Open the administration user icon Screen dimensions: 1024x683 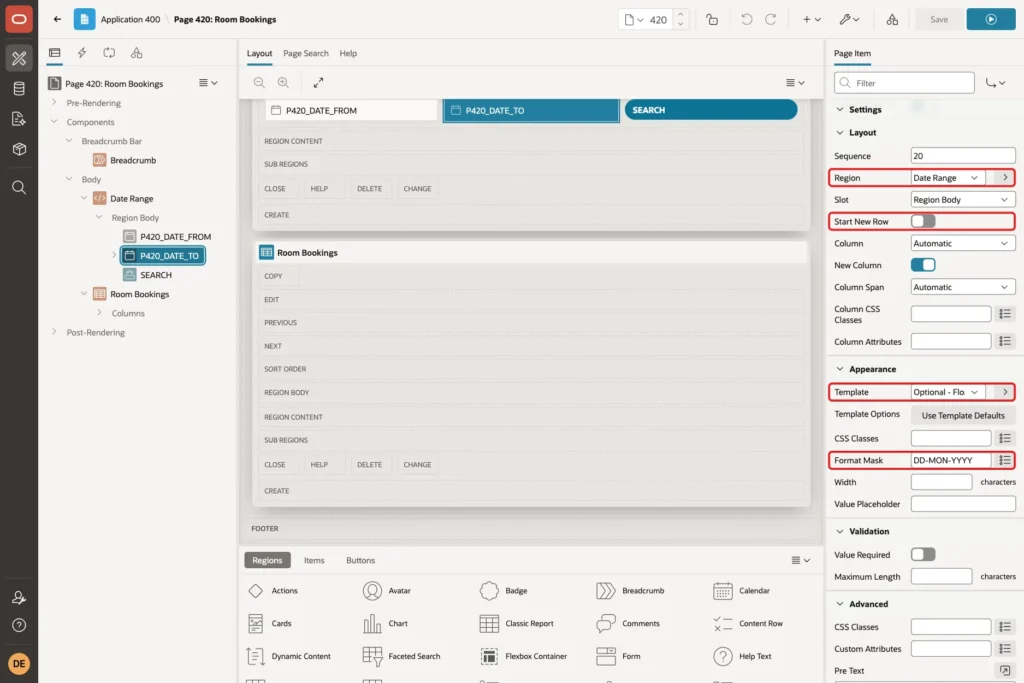(x=19, y=597)
